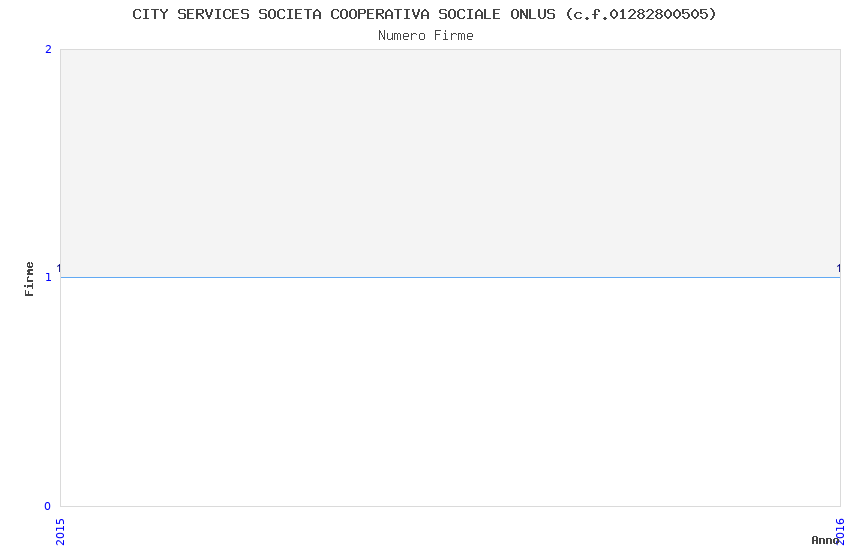Screen dimensions: 850x550
Task: Click the y-axis tick label 0
Action: pos(48,506)
